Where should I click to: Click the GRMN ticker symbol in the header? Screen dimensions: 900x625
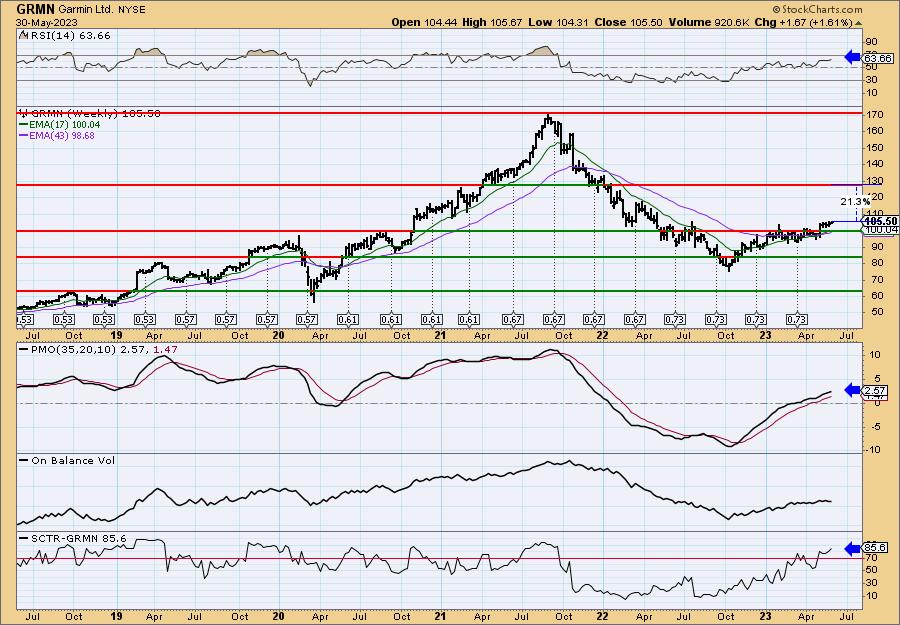point(36,9)
